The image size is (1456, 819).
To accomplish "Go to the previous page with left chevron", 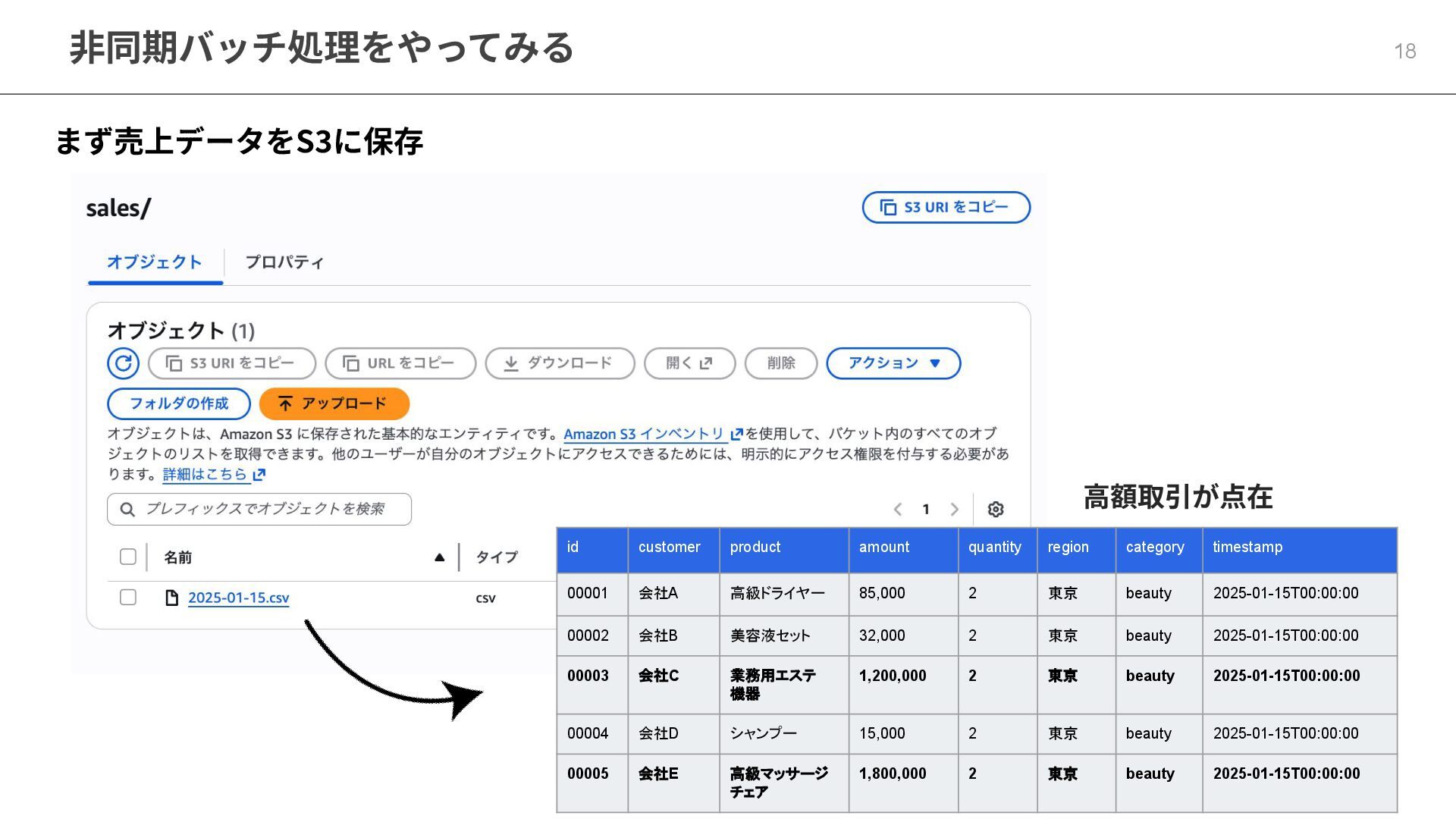I will [898, 510].
